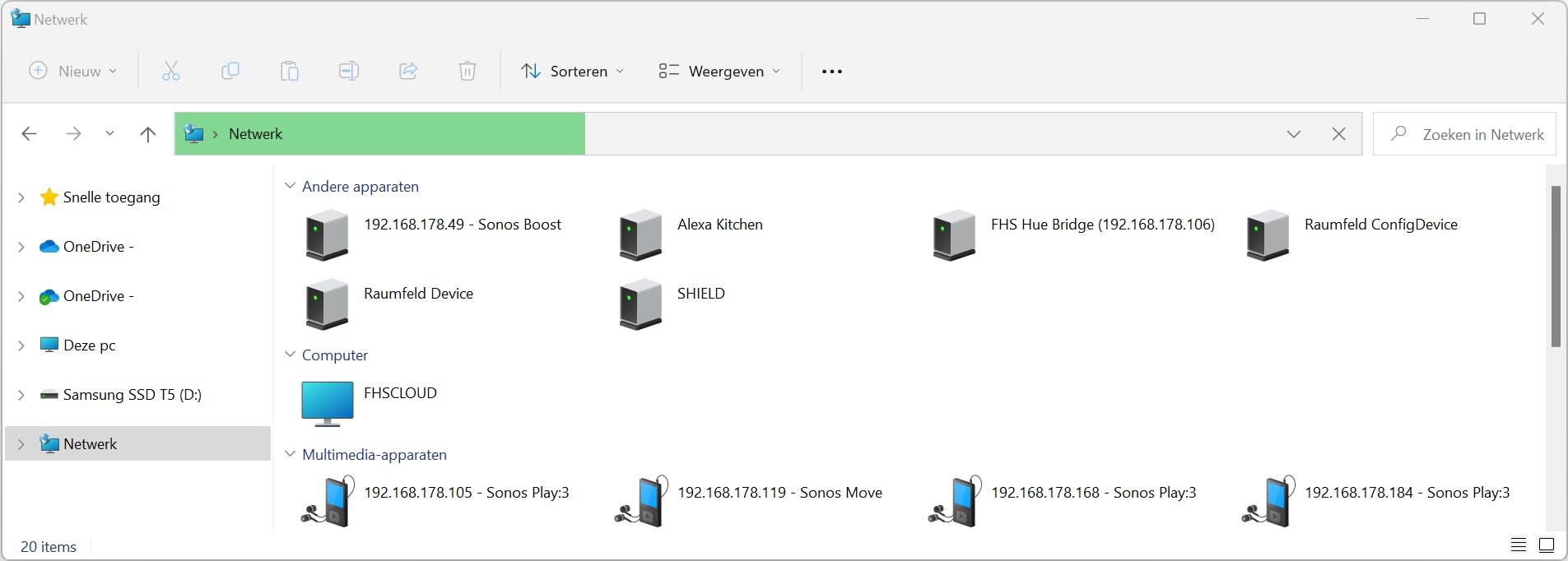
Task: Click the 'Raumfeld Device' label text
Action: (x=418, y=294)
